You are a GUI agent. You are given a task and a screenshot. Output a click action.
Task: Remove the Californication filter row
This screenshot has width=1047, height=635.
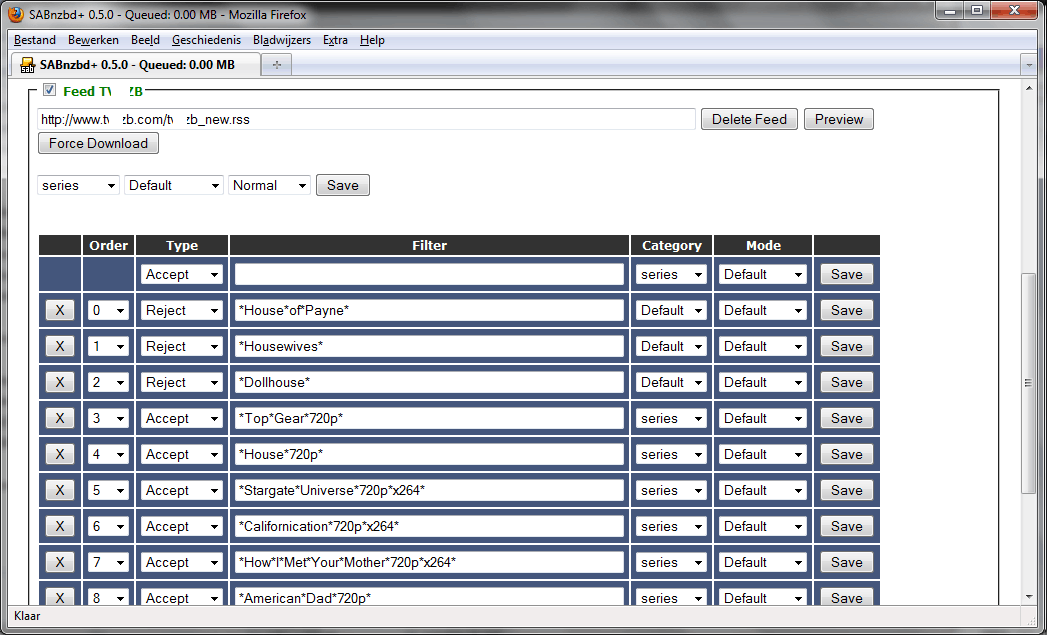pos(59,527)
